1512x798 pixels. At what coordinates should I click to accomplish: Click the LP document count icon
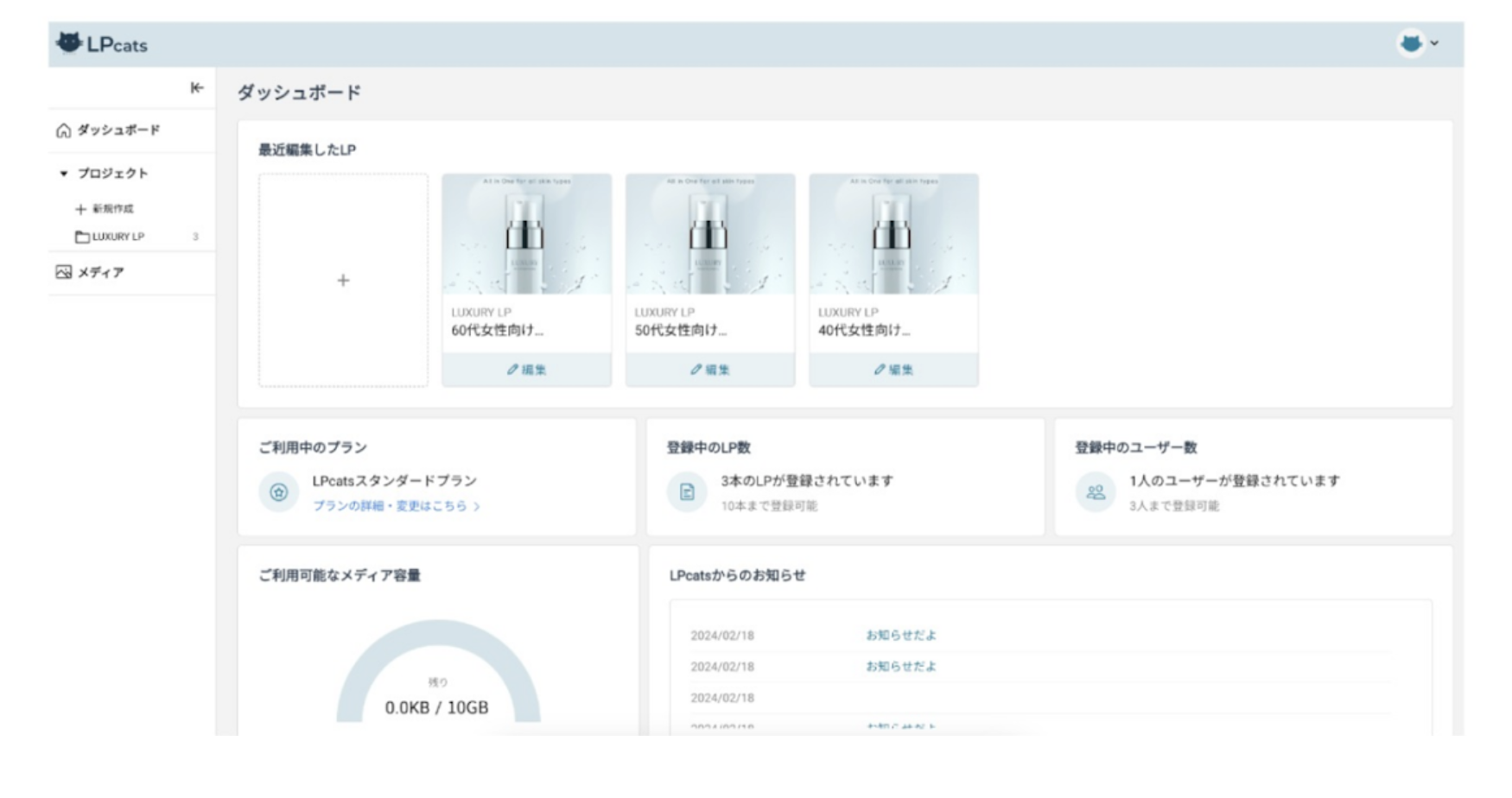[x=687, y=492]
